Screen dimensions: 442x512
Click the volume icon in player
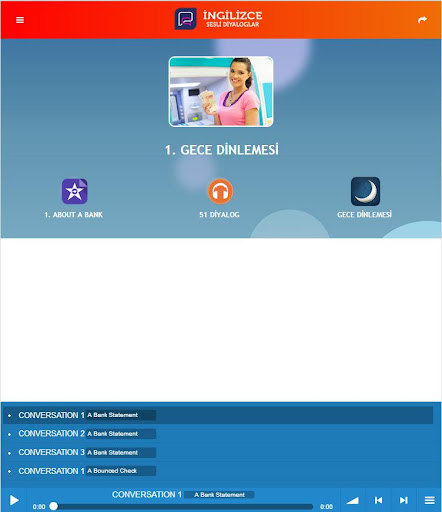pyautogui.click(x=353, y=500)
